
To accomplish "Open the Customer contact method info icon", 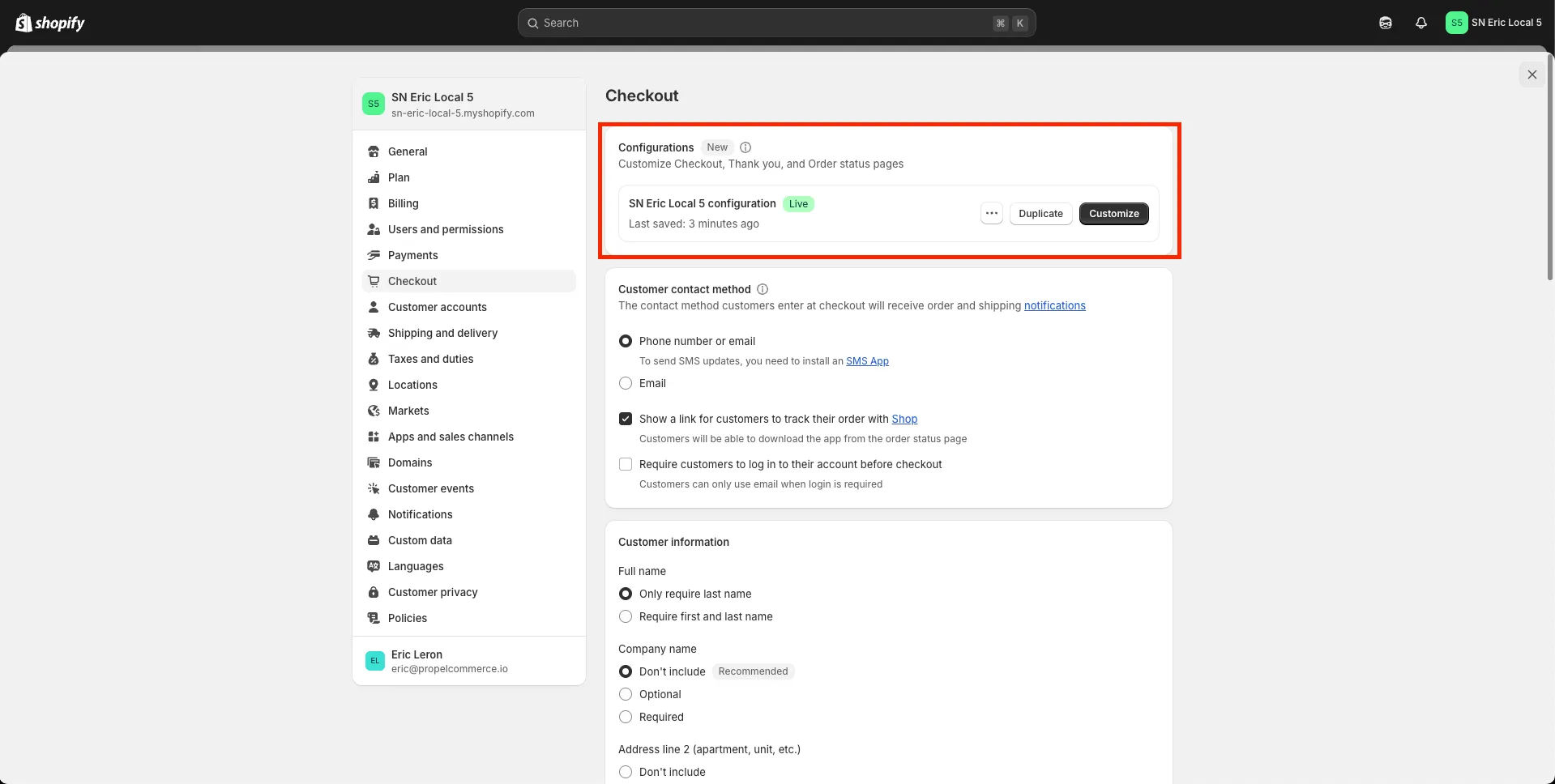I will [x=763, y=289].
